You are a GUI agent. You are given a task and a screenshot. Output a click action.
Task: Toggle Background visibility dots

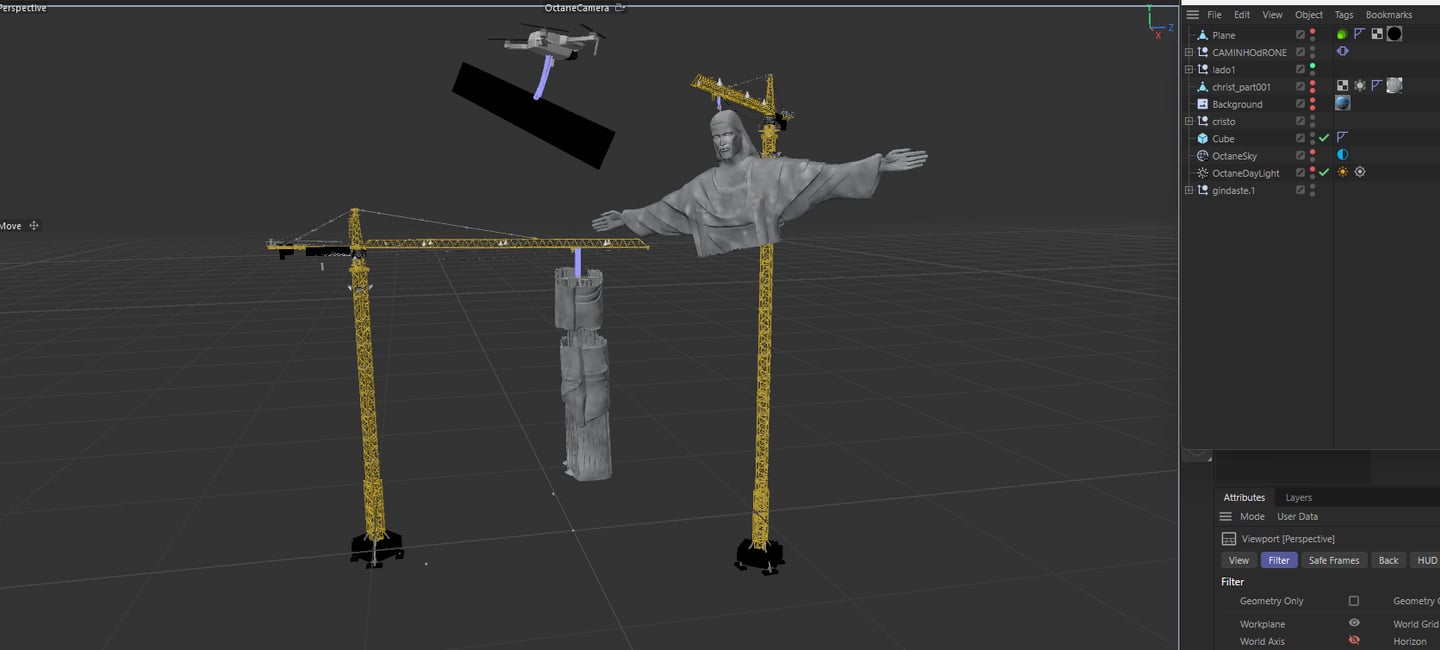(x=1312, y=104)
